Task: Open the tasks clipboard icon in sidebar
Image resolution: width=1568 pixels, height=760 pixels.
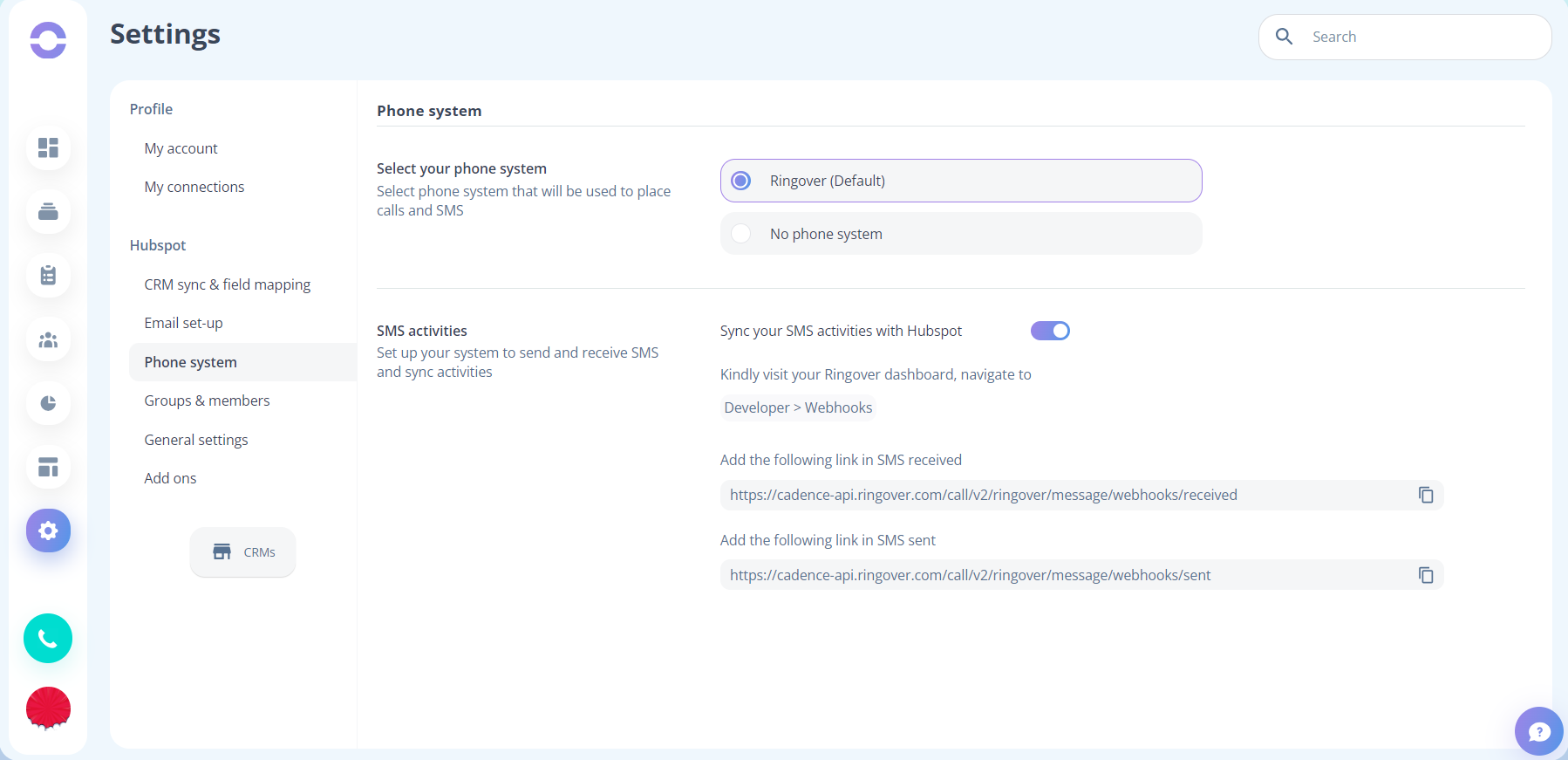Action: 48,275
